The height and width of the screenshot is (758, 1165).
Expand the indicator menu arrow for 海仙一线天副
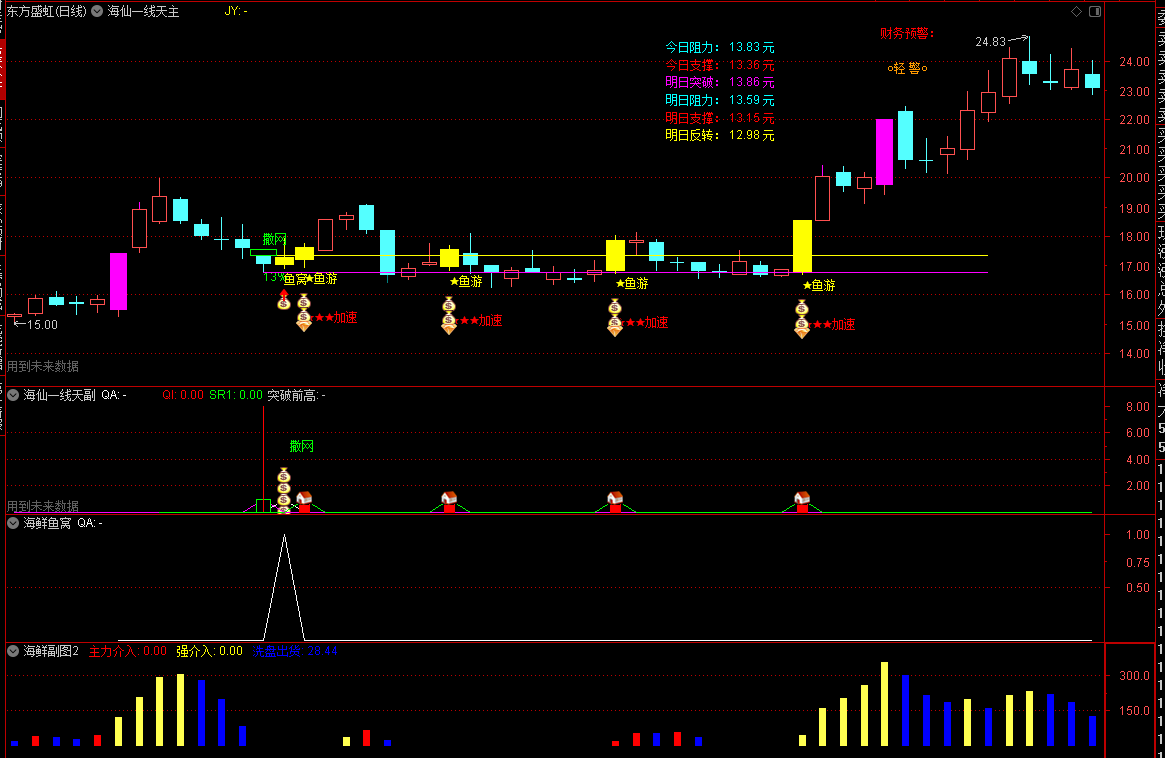coord(13,395)
